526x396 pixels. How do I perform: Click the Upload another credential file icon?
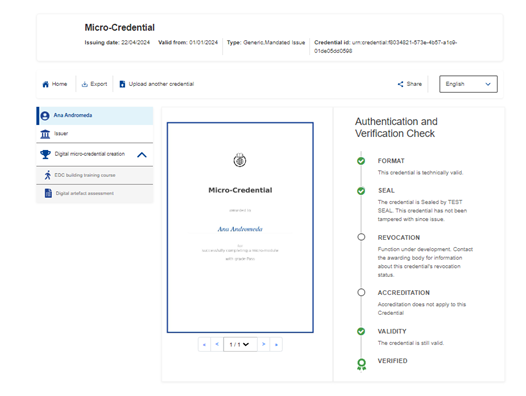click(122, 84)
